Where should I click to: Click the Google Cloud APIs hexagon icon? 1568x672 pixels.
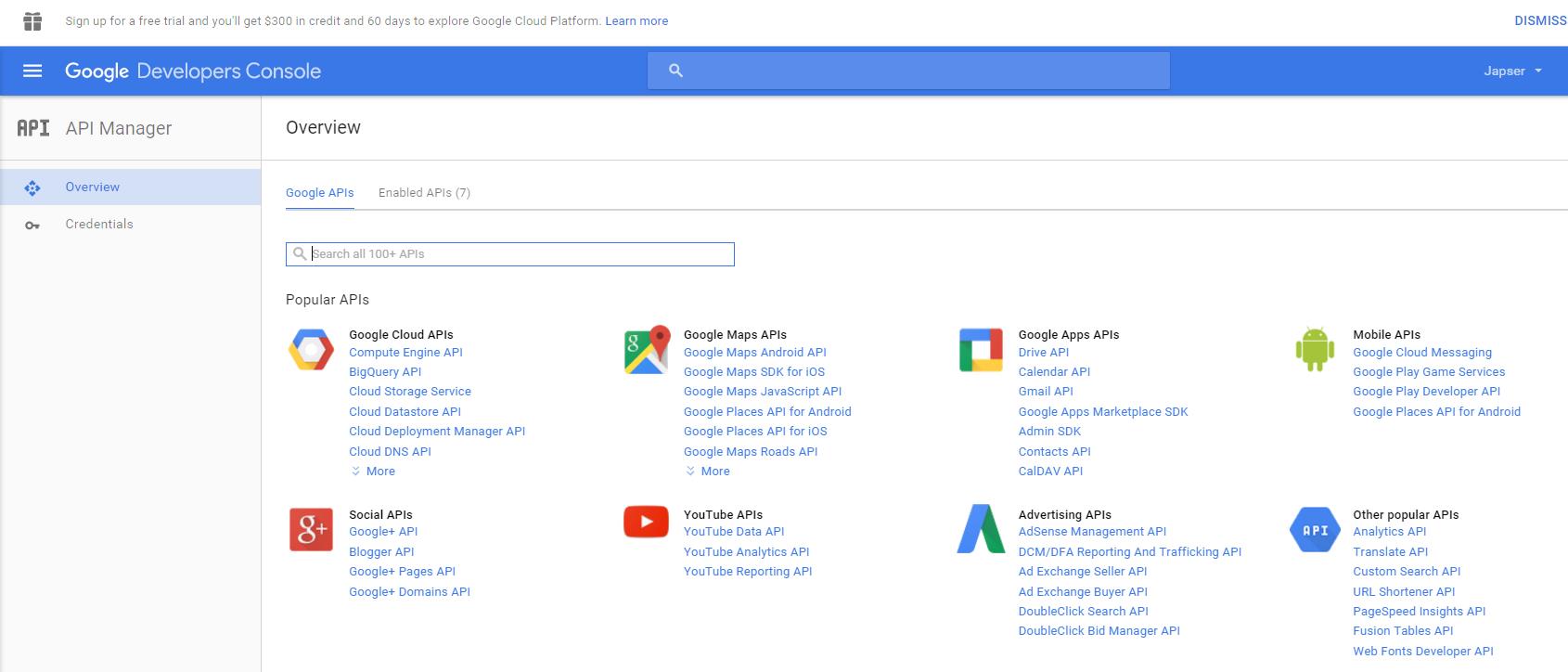311,350
